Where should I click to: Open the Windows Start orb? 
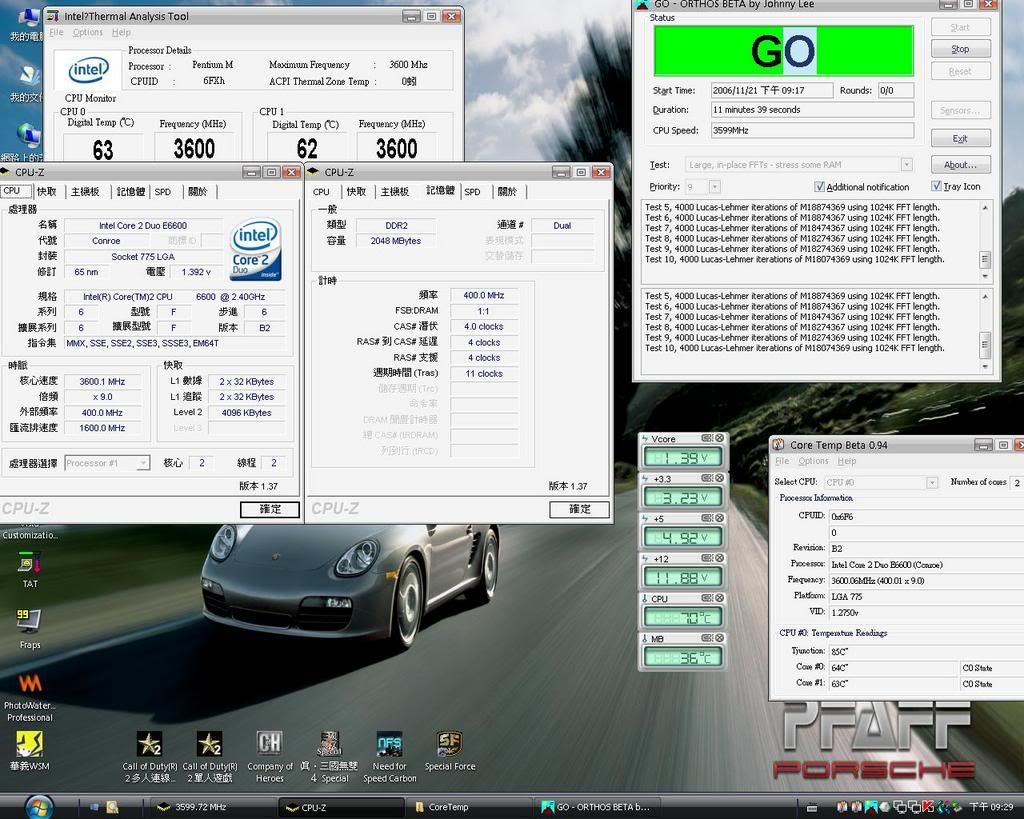39,807
